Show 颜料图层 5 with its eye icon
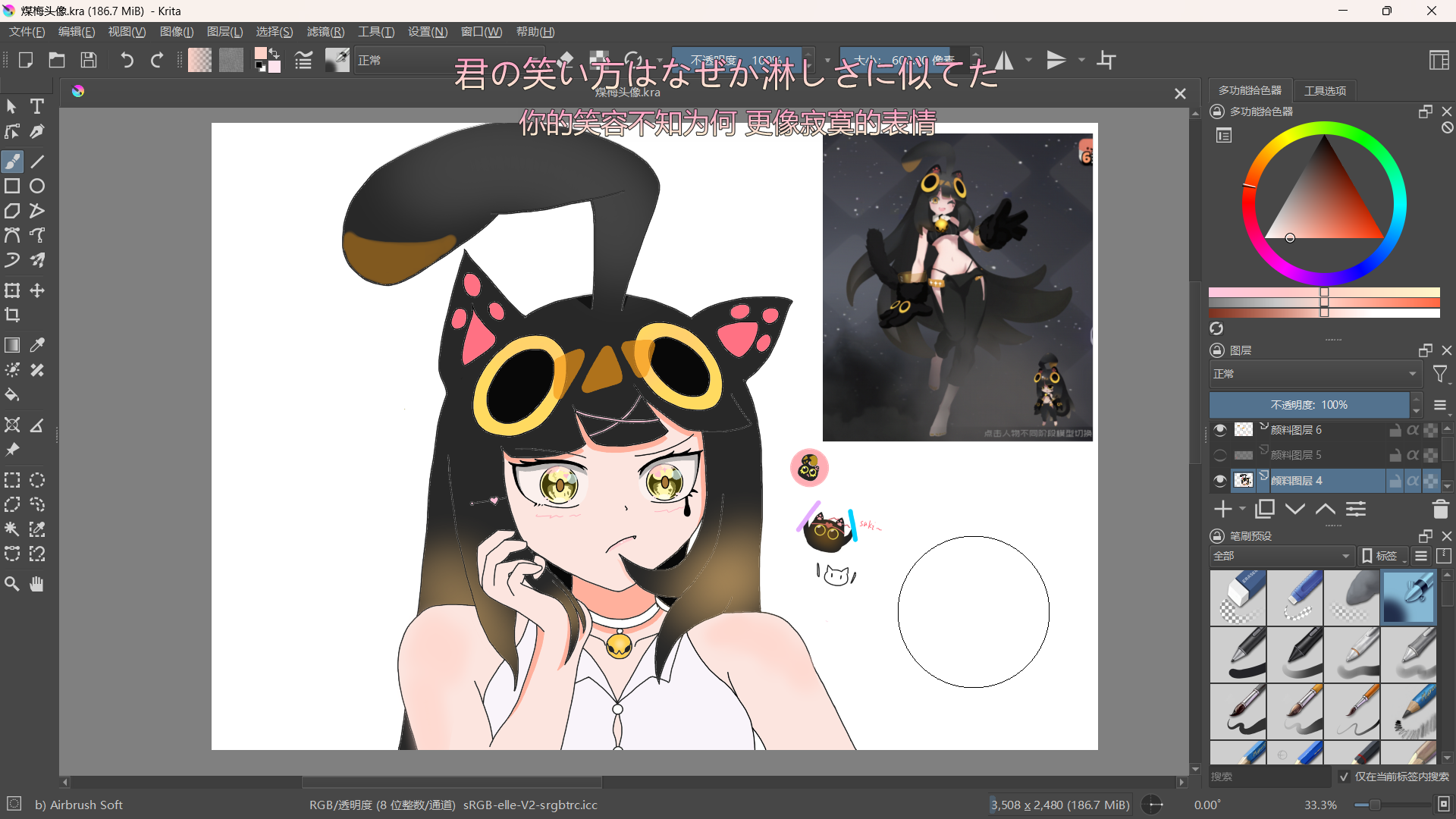Screen dimensions: 1456x819 [x=1220, y=455]
